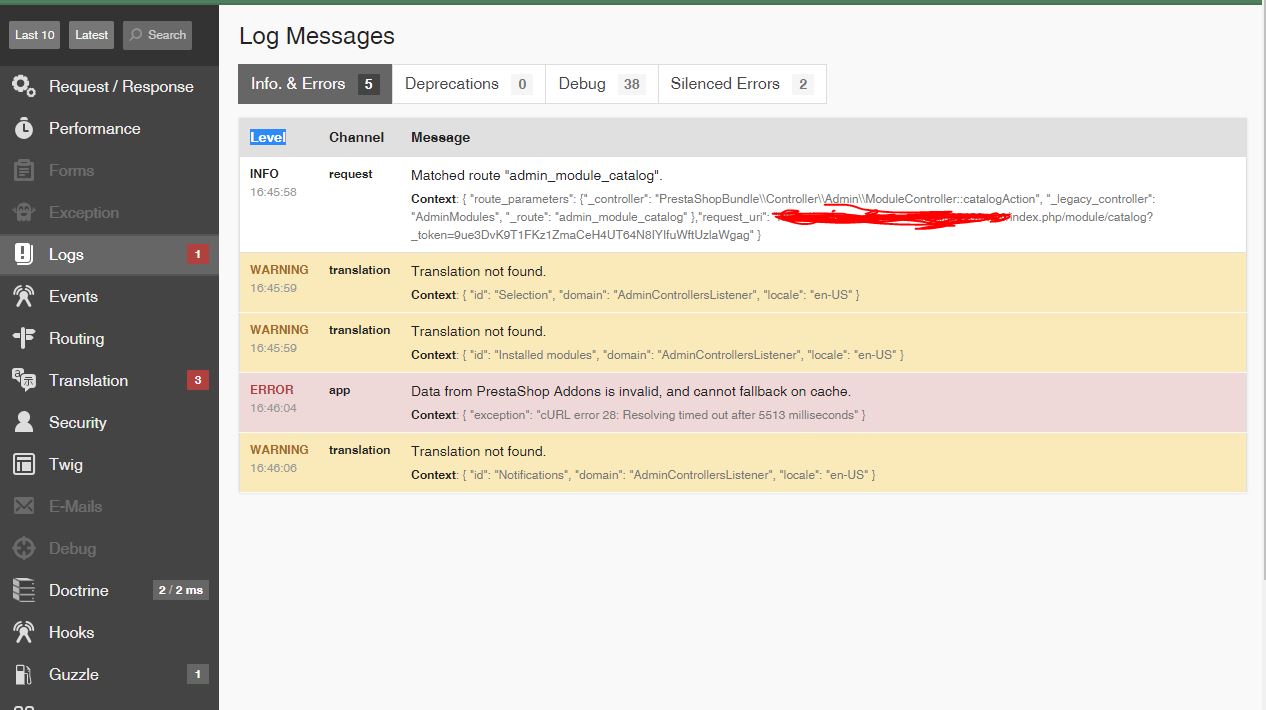Viewport: 1266px width, 710px height.
Task: Click the Debug crosshair icon
Action: 24,548
